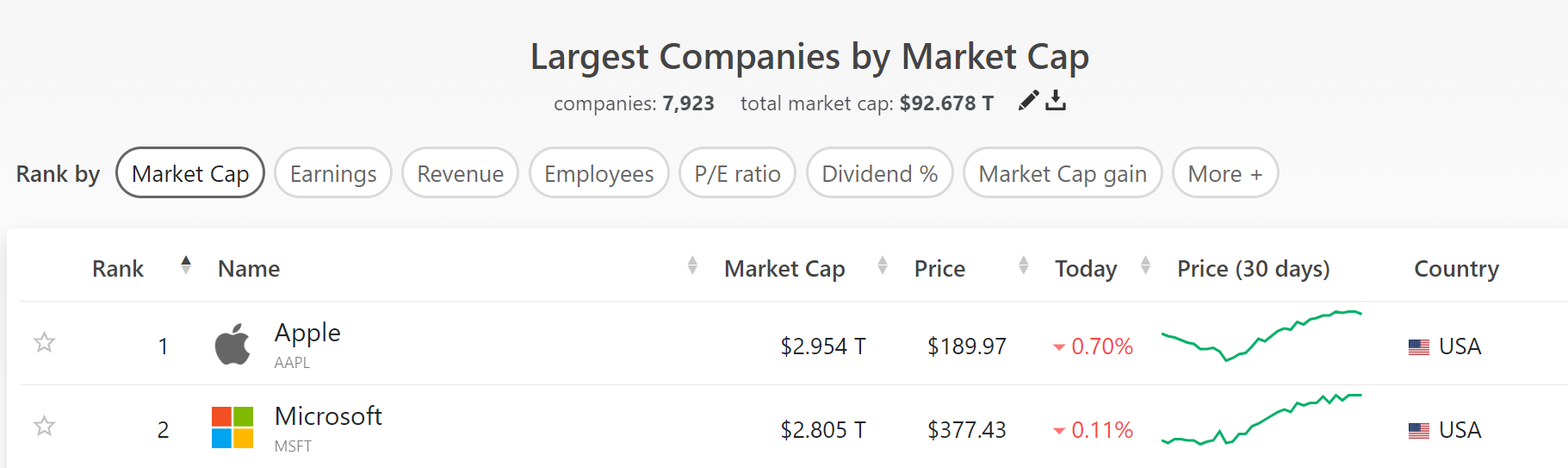The height and width of the screenshot is (468, 1568).
Task: Download the company list via download icon
Action: coord(1056,101)
